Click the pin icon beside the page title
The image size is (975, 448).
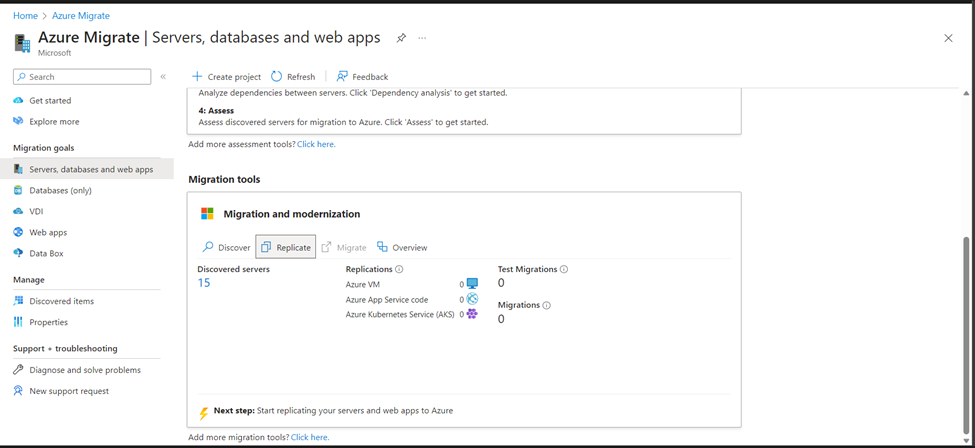point(401,38)
